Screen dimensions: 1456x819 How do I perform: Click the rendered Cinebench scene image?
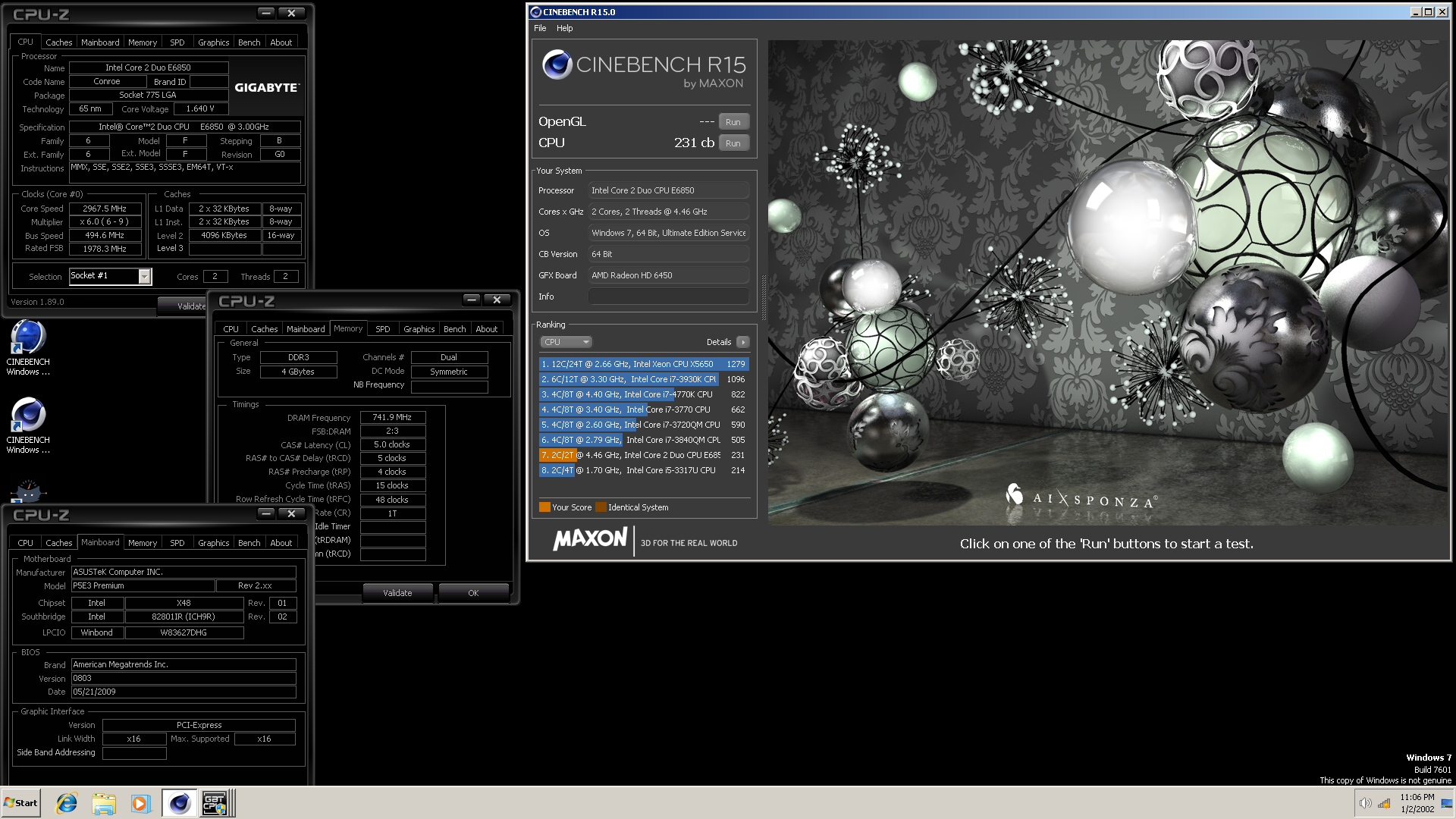pyautogui.click(x=1108, y=282)
